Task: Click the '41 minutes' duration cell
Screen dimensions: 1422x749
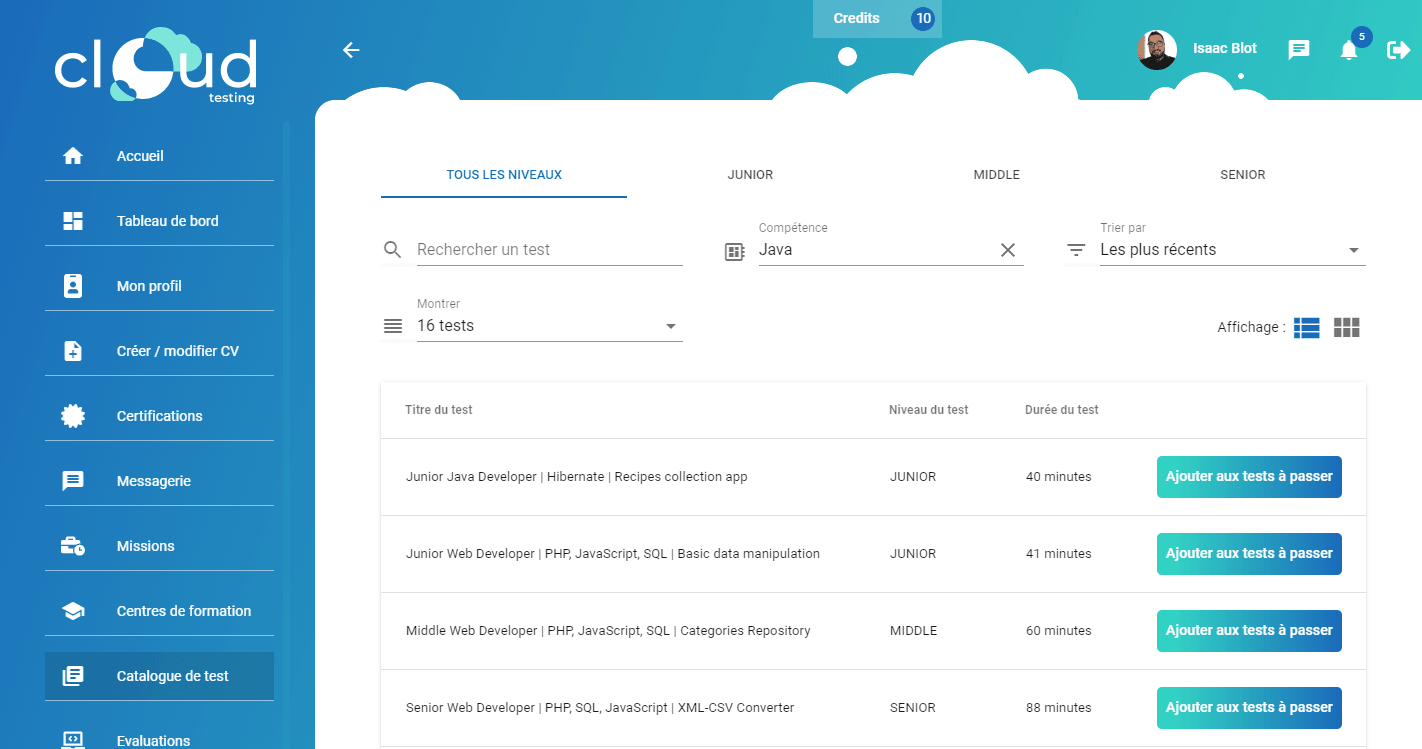Action: 1059,554
